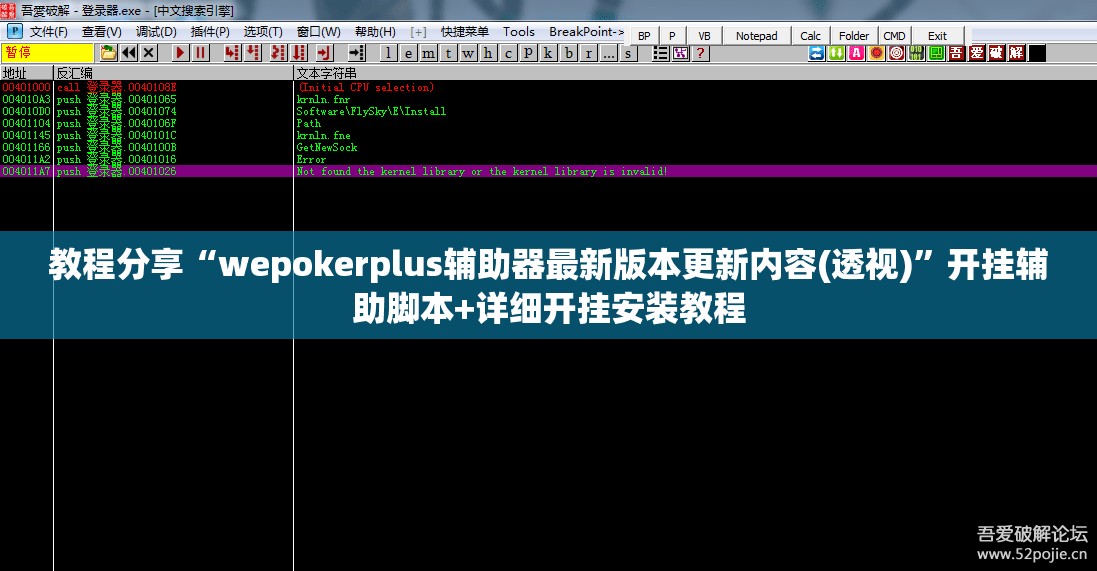Open the 快捷菜单 menu
This screenshot has height=571, width=1097.
click(465, 31)
